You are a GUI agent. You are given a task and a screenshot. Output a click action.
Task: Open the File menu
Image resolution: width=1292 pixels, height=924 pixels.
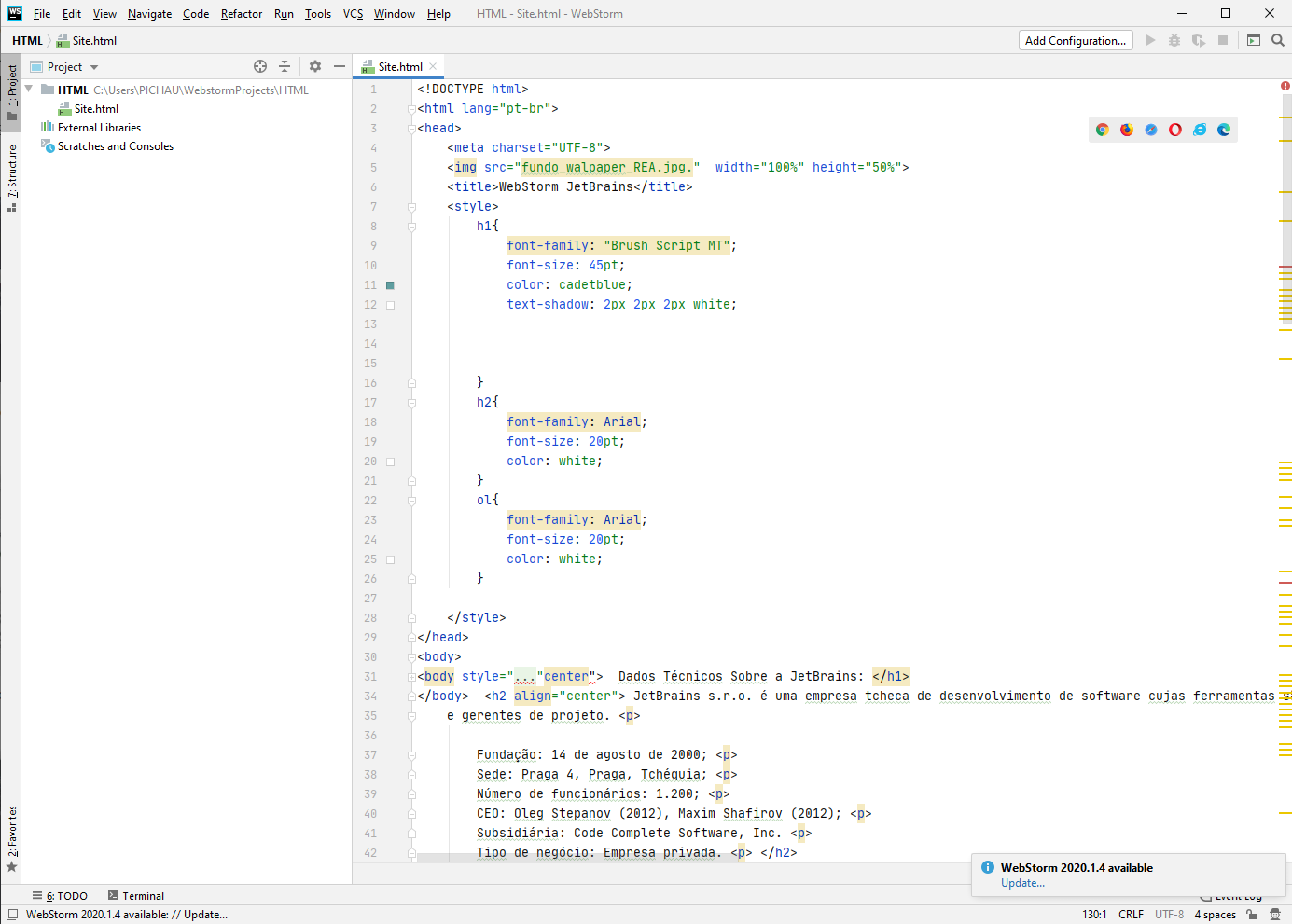coord(42,13)
